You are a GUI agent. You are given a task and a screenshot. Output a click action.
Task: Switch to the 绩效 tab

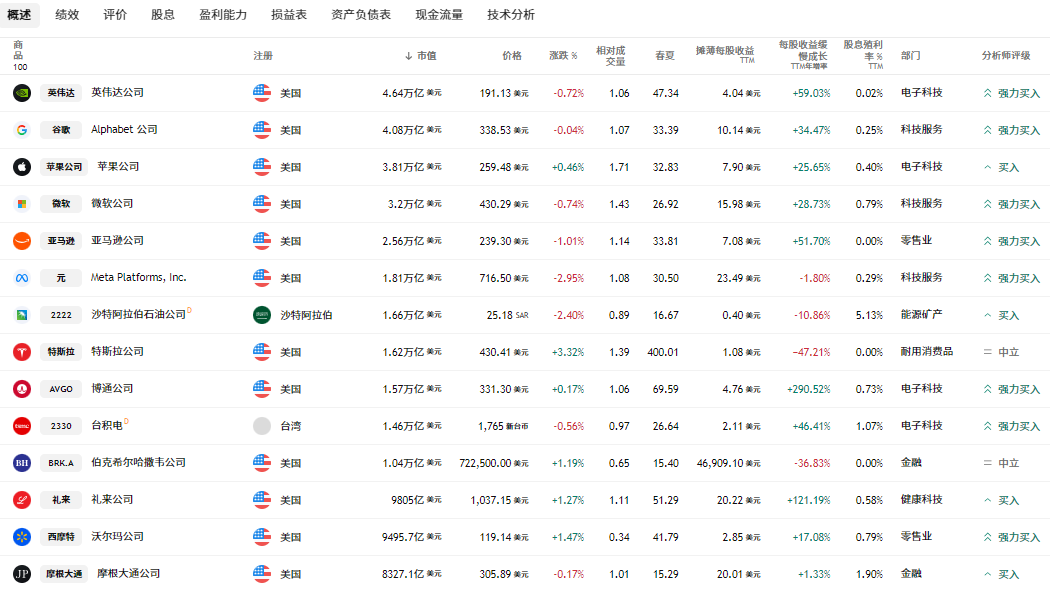click(67, 15)
